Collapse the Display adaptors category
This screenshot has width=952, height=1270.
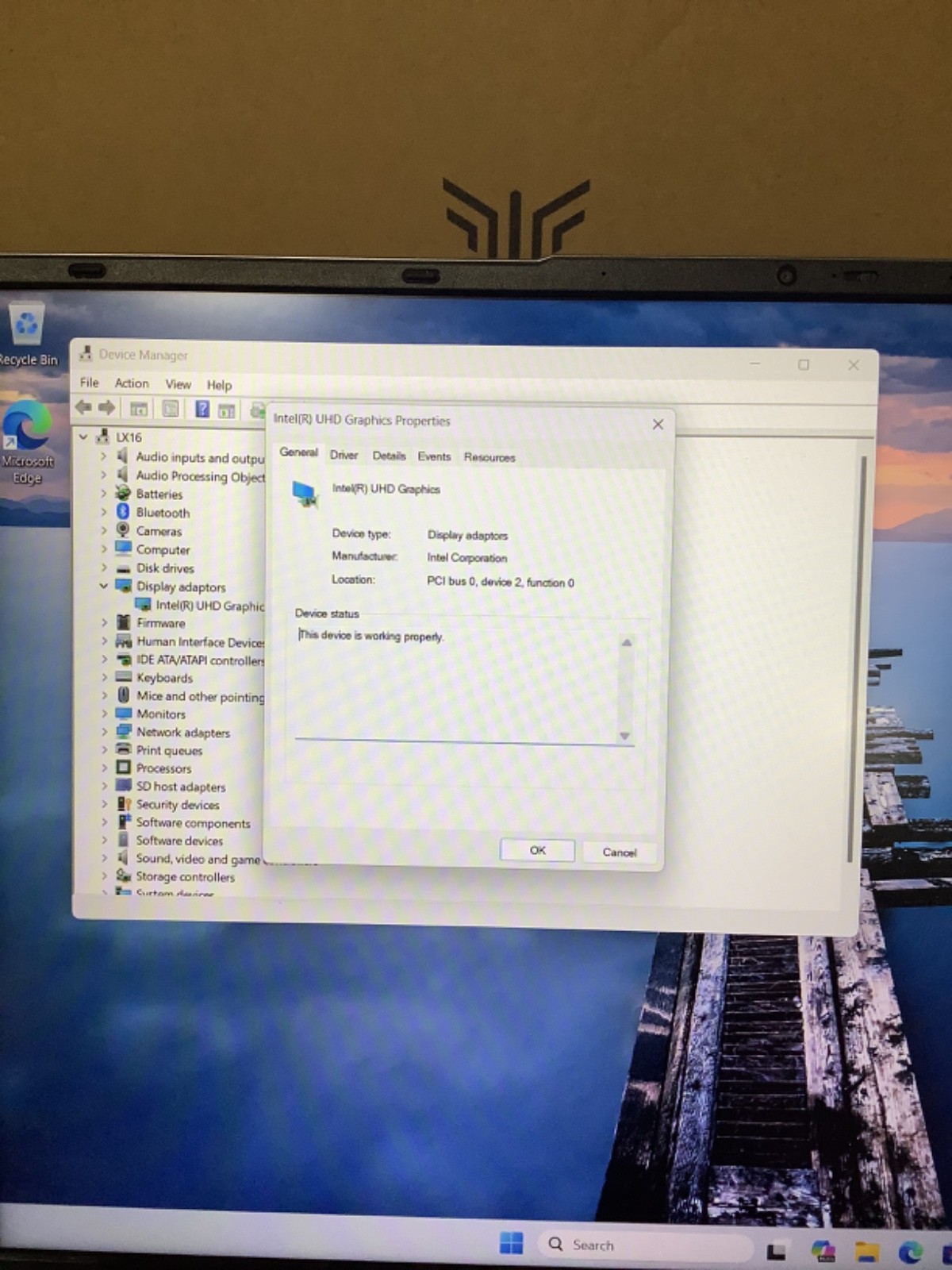[x=103, y=586]
